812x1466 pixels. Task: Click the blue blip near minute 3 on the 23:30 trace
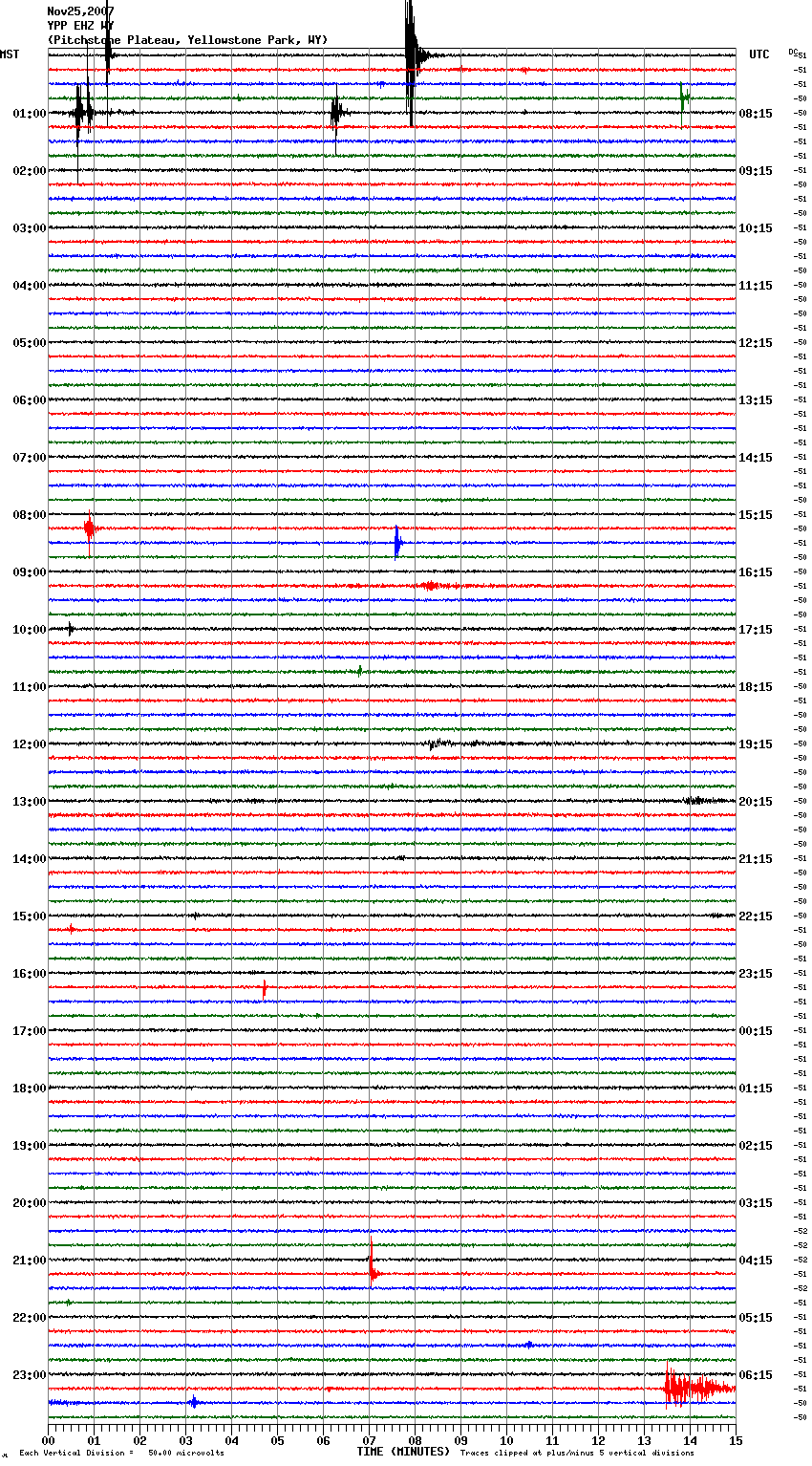(x=194, y=1402)
